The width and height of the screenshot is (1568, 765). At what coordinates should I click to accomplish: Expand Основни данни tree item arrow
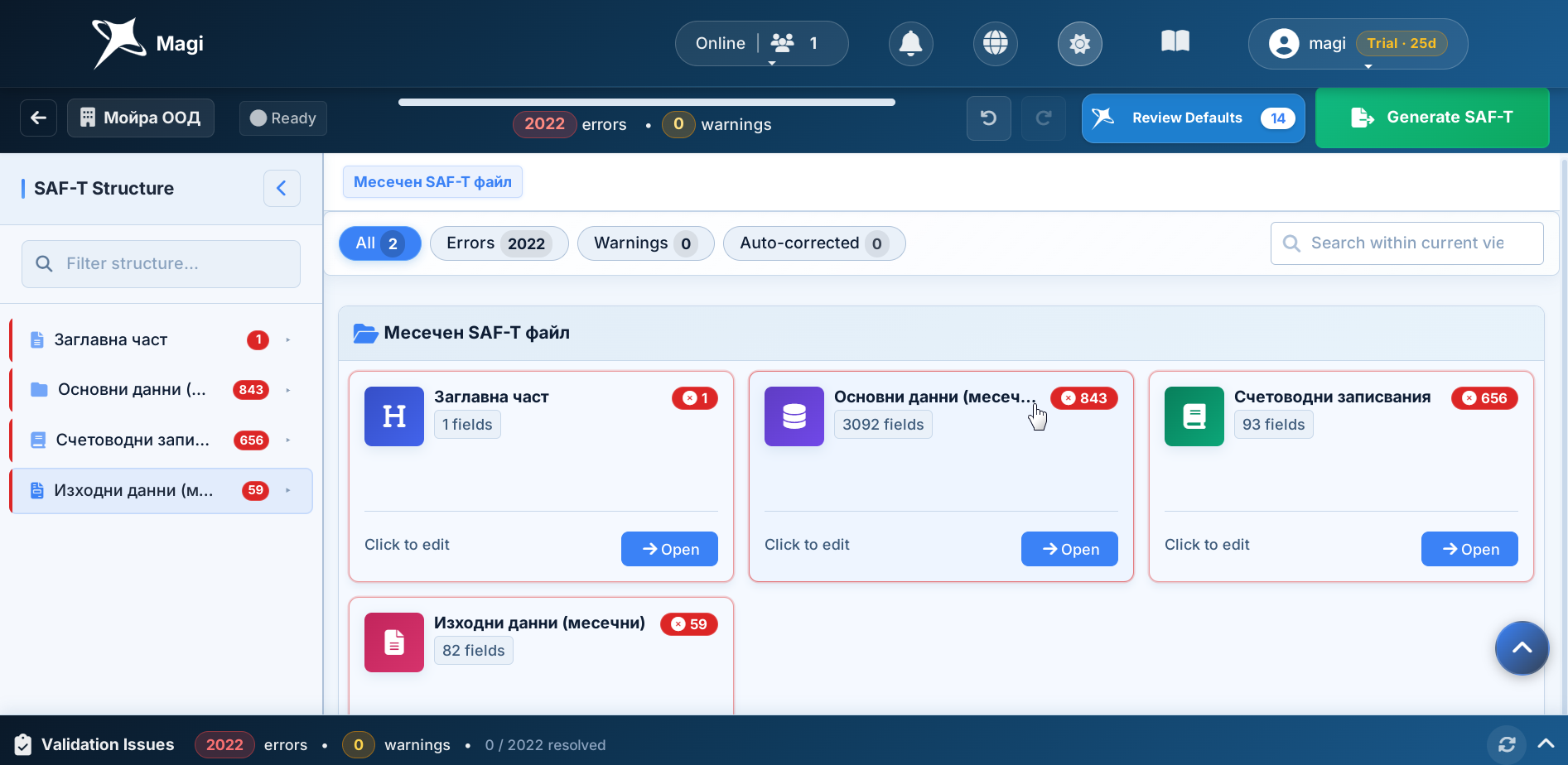[x=288, y=390]
